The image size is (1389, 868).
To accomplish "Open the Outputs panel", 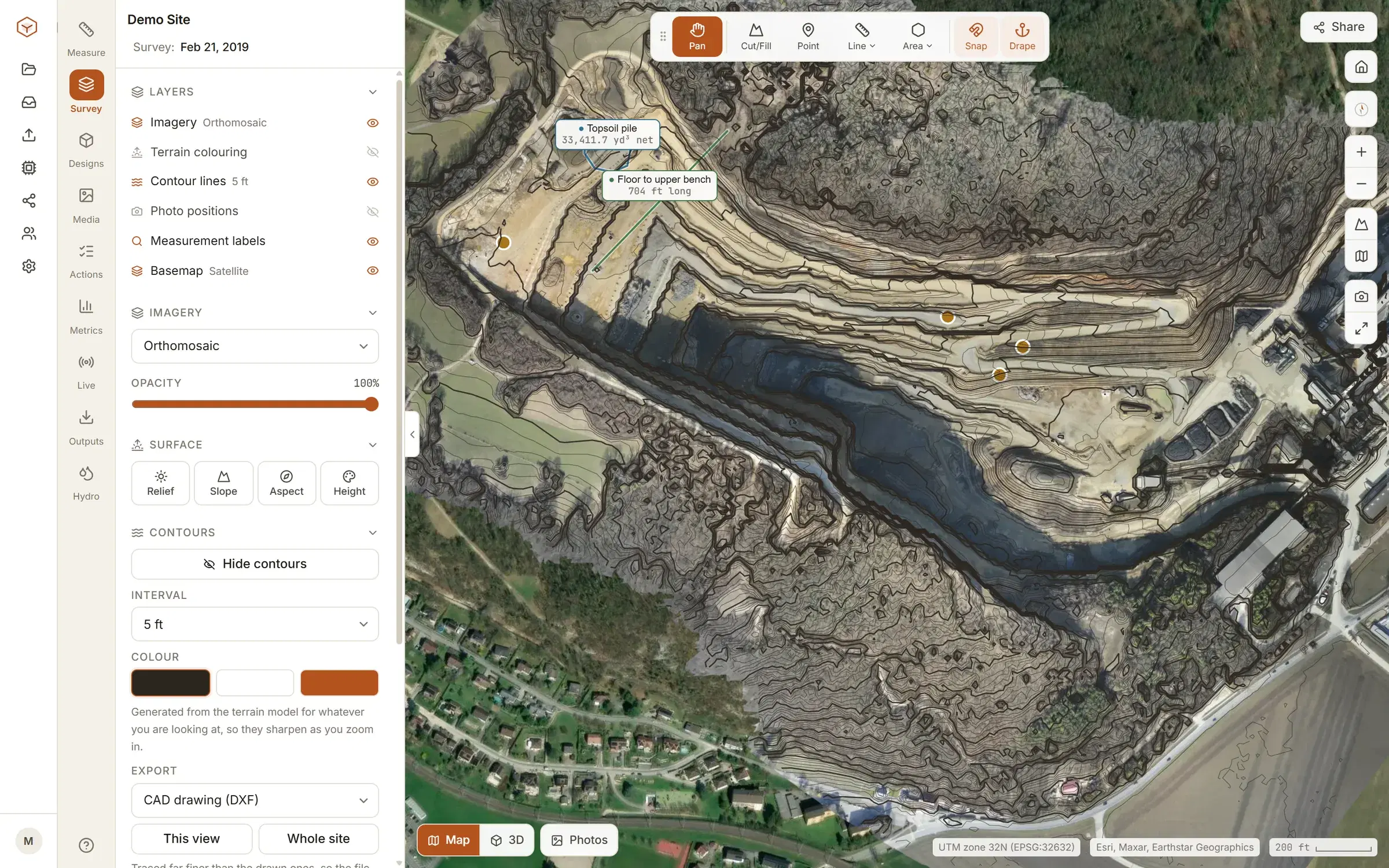I will click(86, 428).
